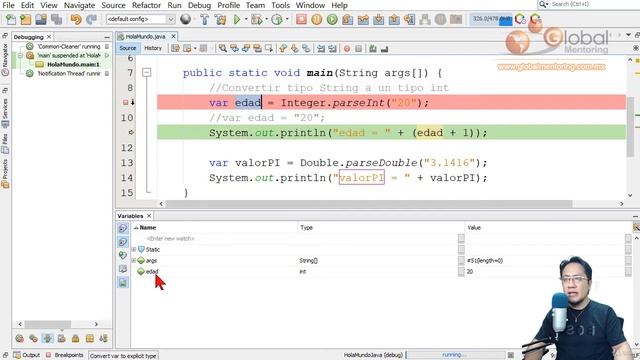Screen dimensions: 640x360
Task: Click the memory usage indicator bar
Action: click(x=491, y=19)
